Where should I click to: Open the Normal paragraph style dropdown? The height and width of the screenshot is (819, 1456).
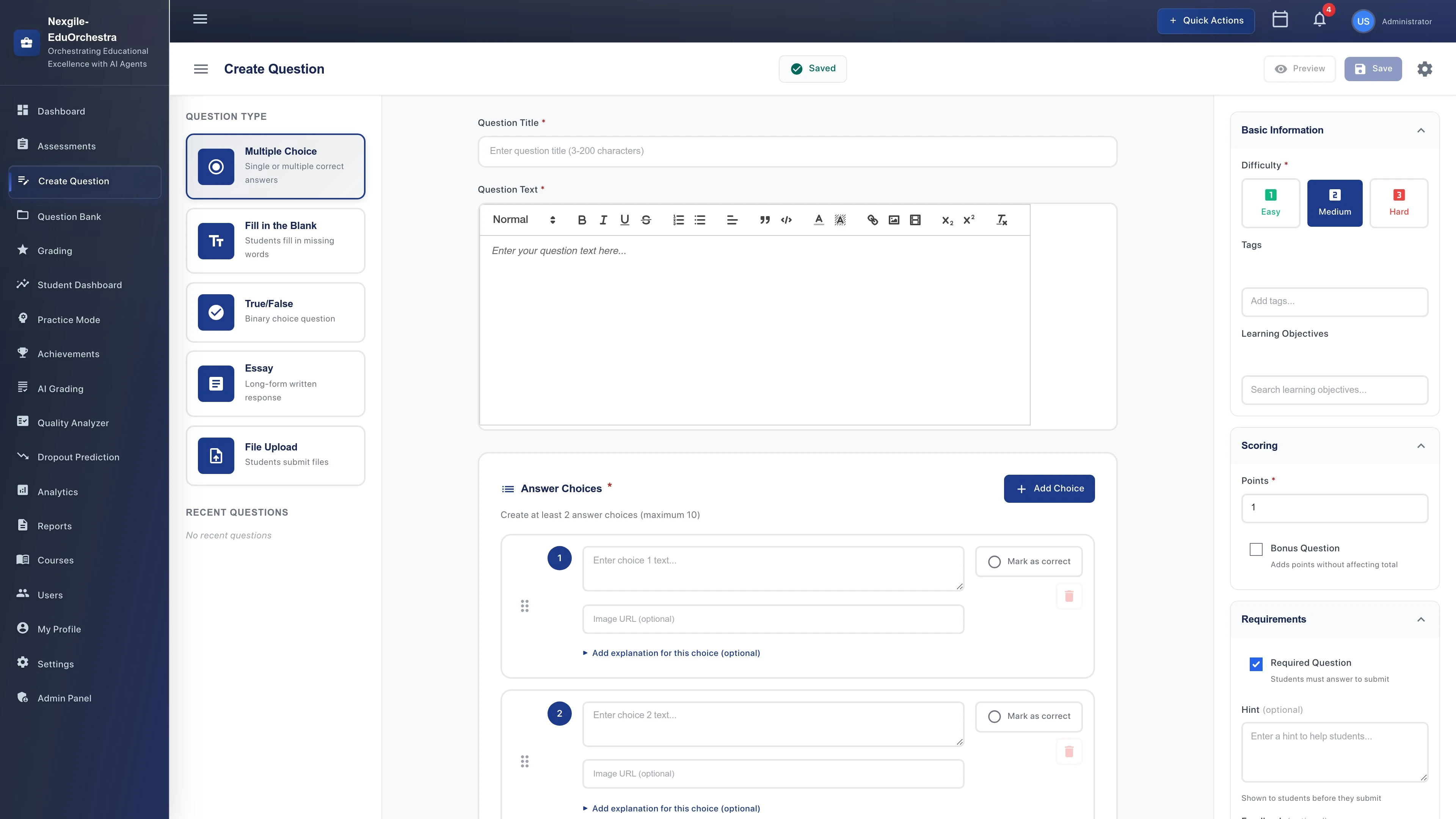click(520, 220)
